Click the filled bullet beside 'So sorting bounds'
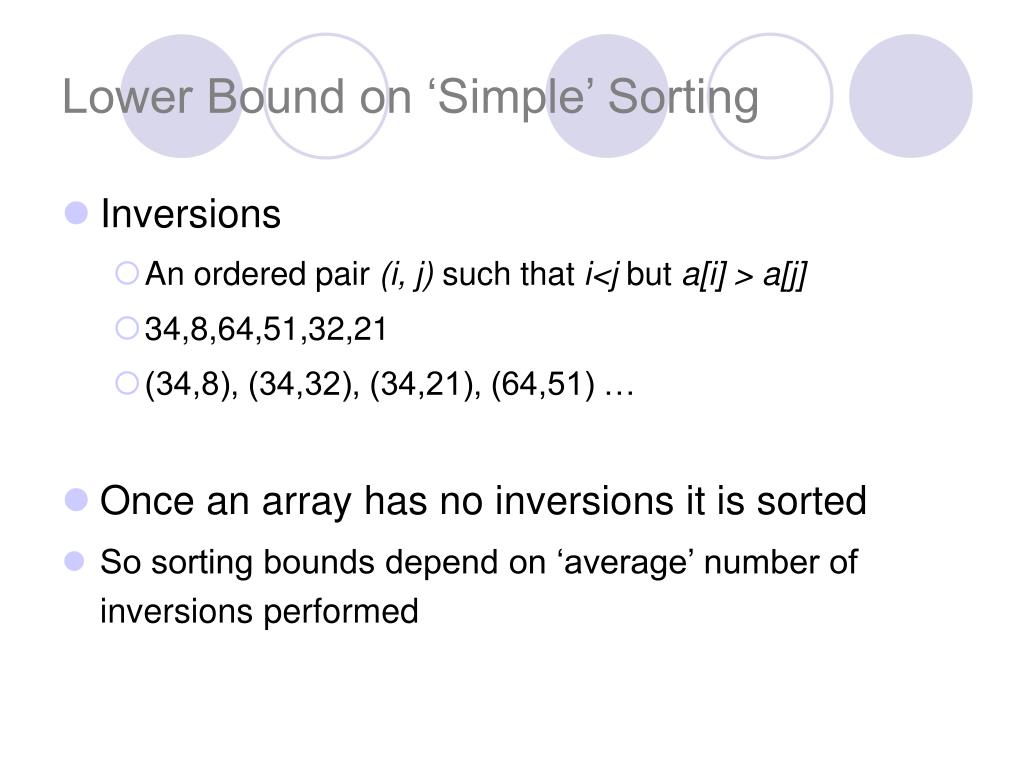This screenshot has height=768, width=1024. pos(74,561)
